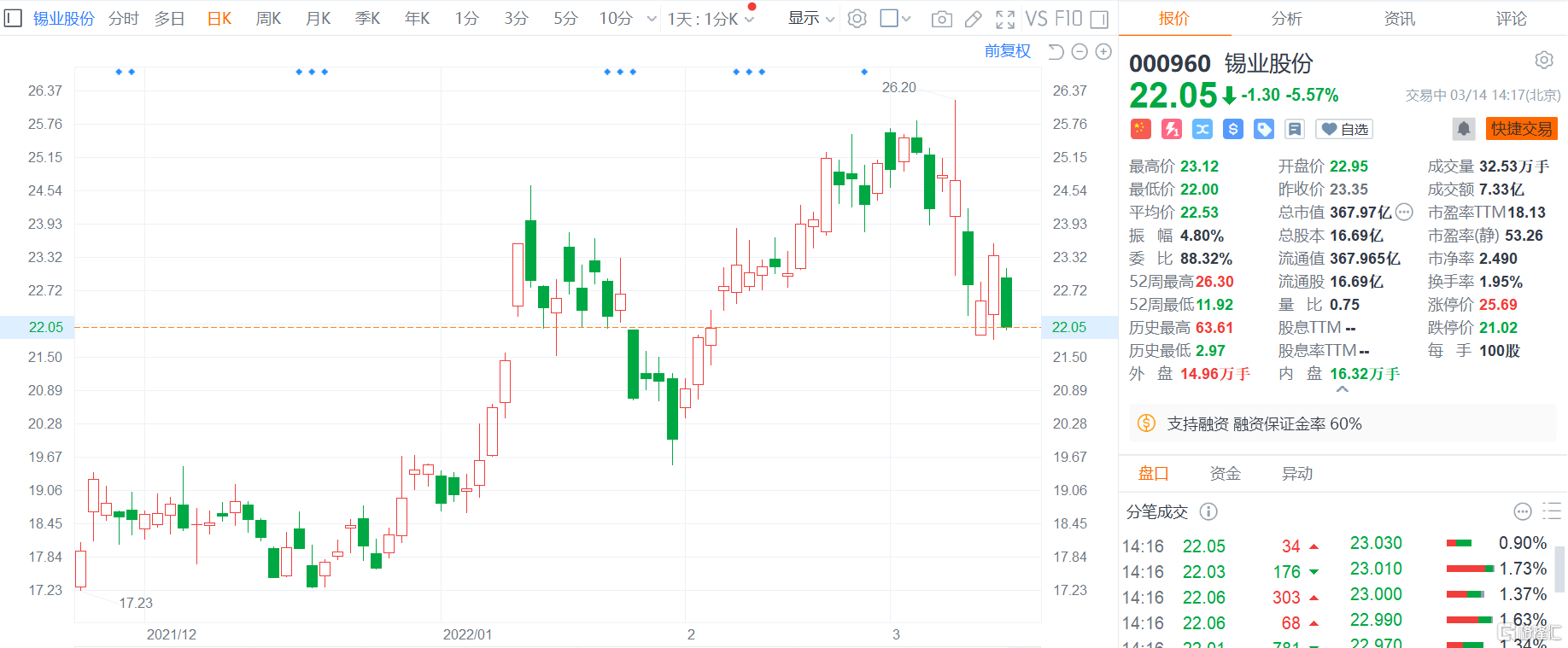This screenshot has width=1568, height=648.
Task: Select 月K monthly candlestick view
Action: [x=318, y=19]
